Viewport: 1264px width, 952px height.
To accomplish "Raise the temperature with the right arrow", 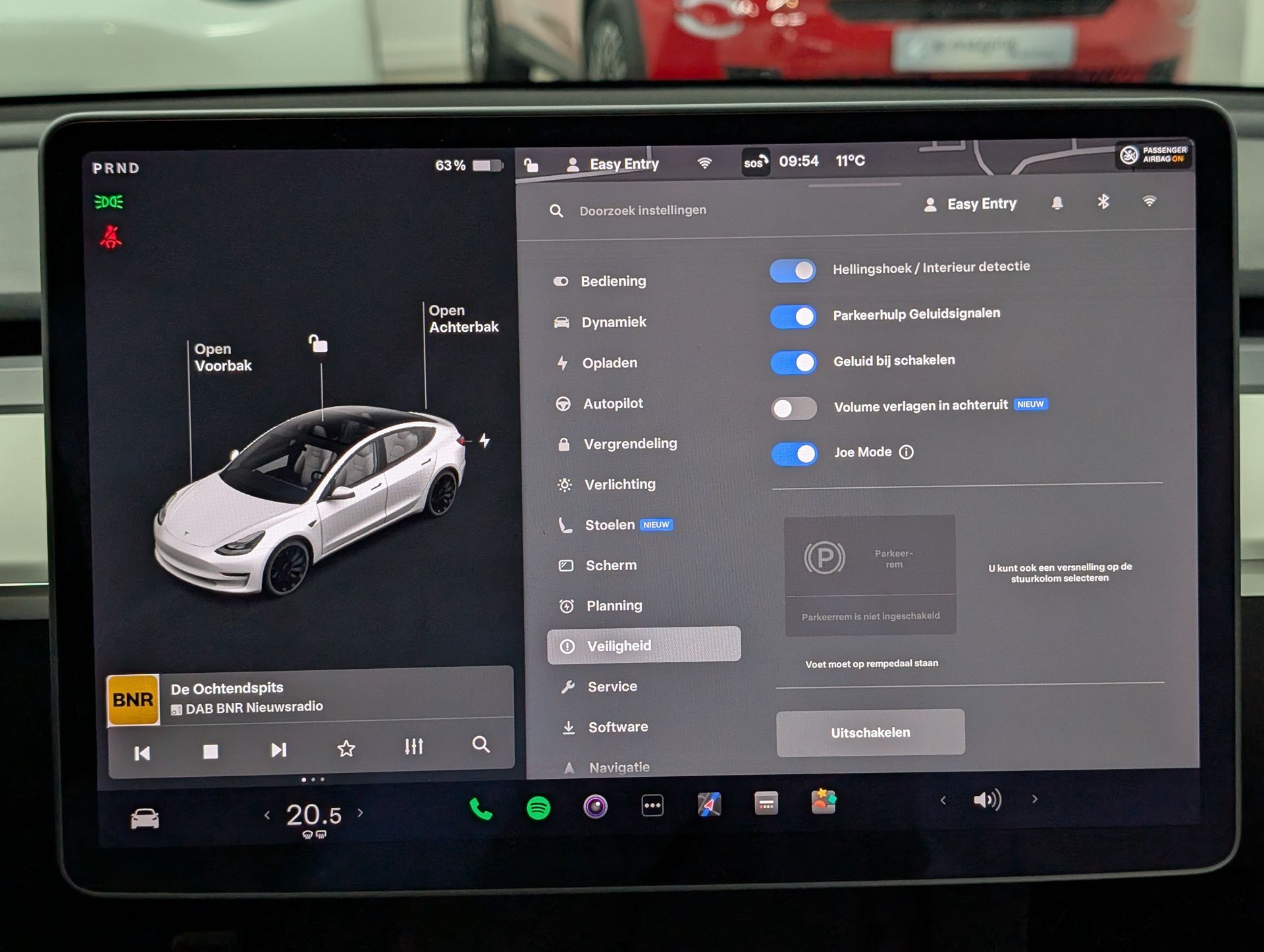I will click(360, 813).
